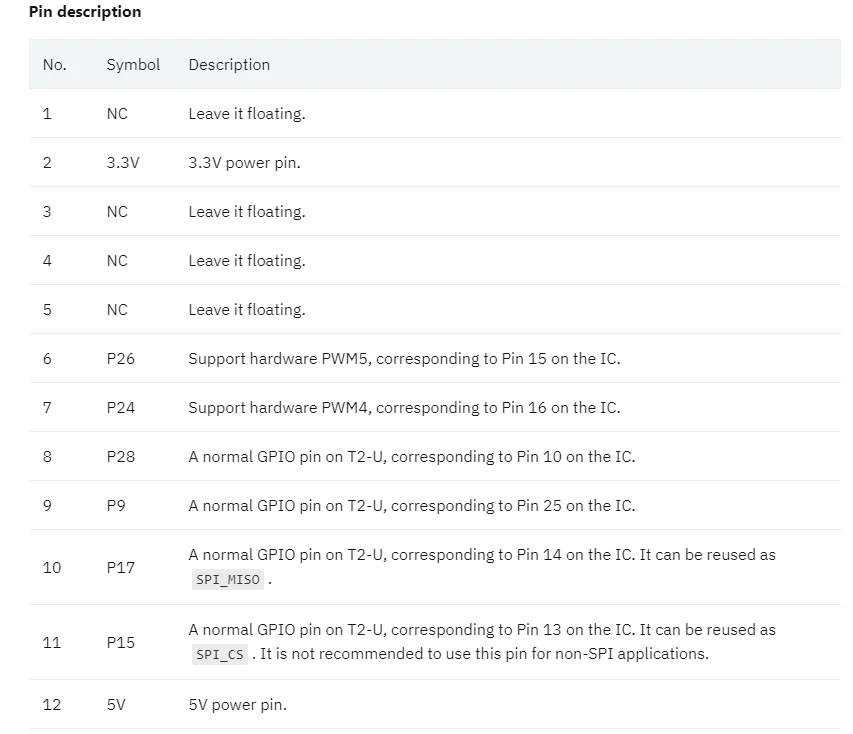Click the 3.3V symbol cell
Viewport: 853px width, 734px height.
[x=123, y=163]
